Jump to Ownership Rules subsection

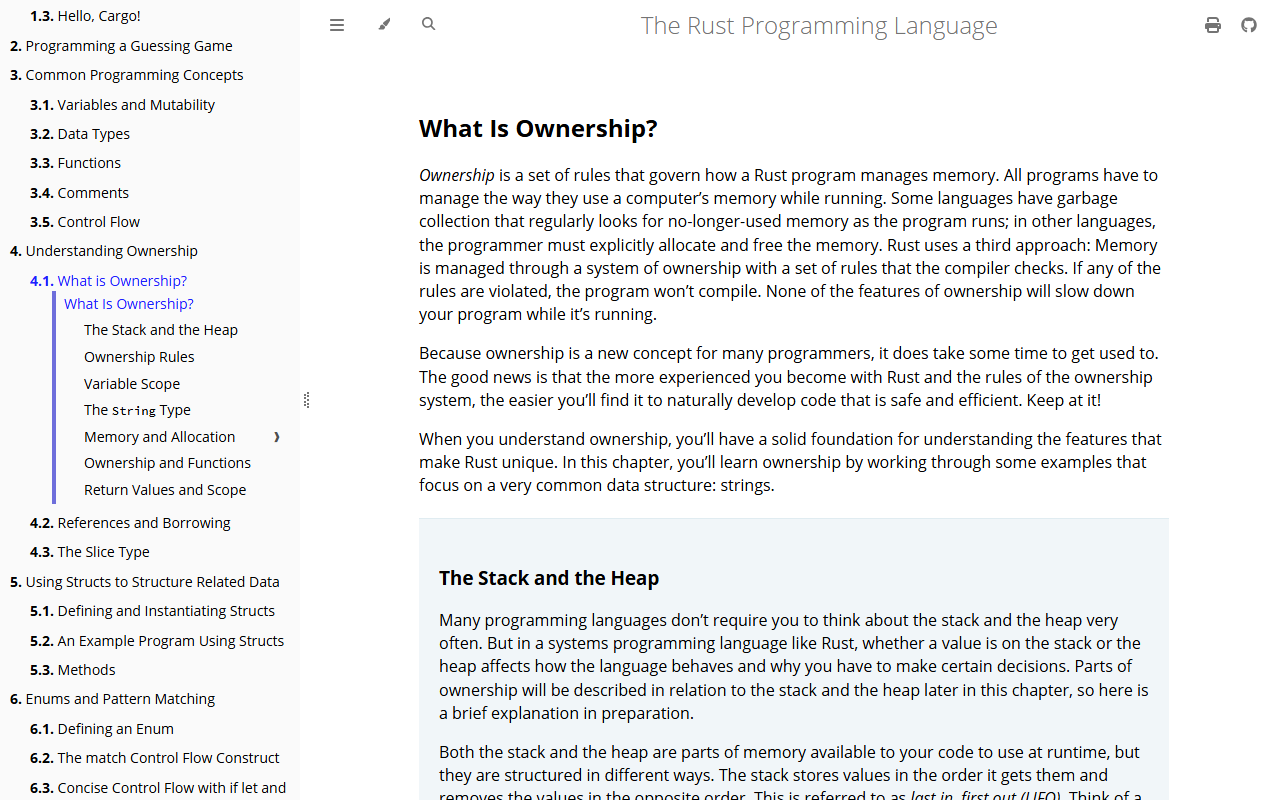click(139, 357)
